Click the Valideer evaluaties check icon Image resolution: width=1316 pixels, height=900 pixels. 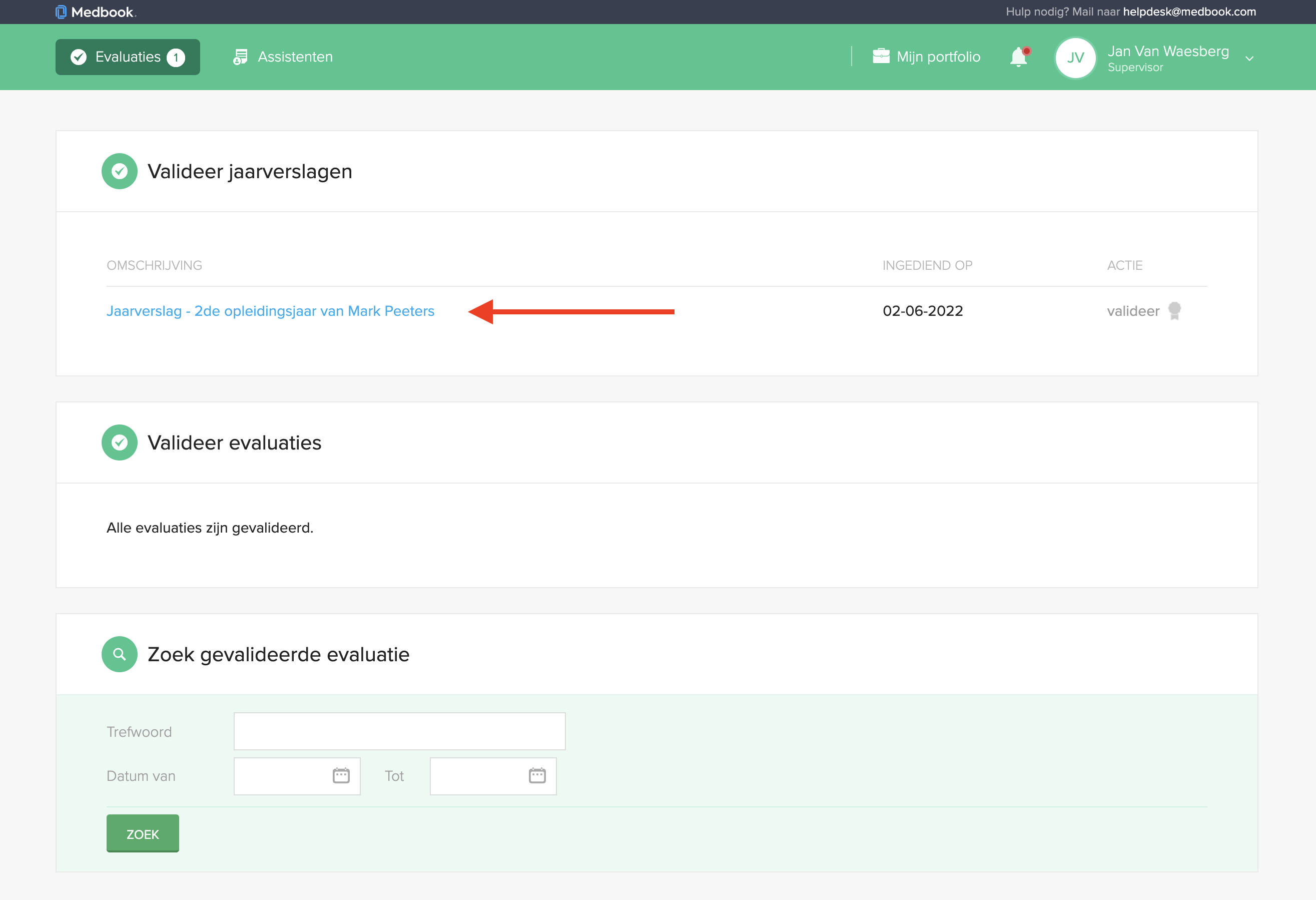120,442
